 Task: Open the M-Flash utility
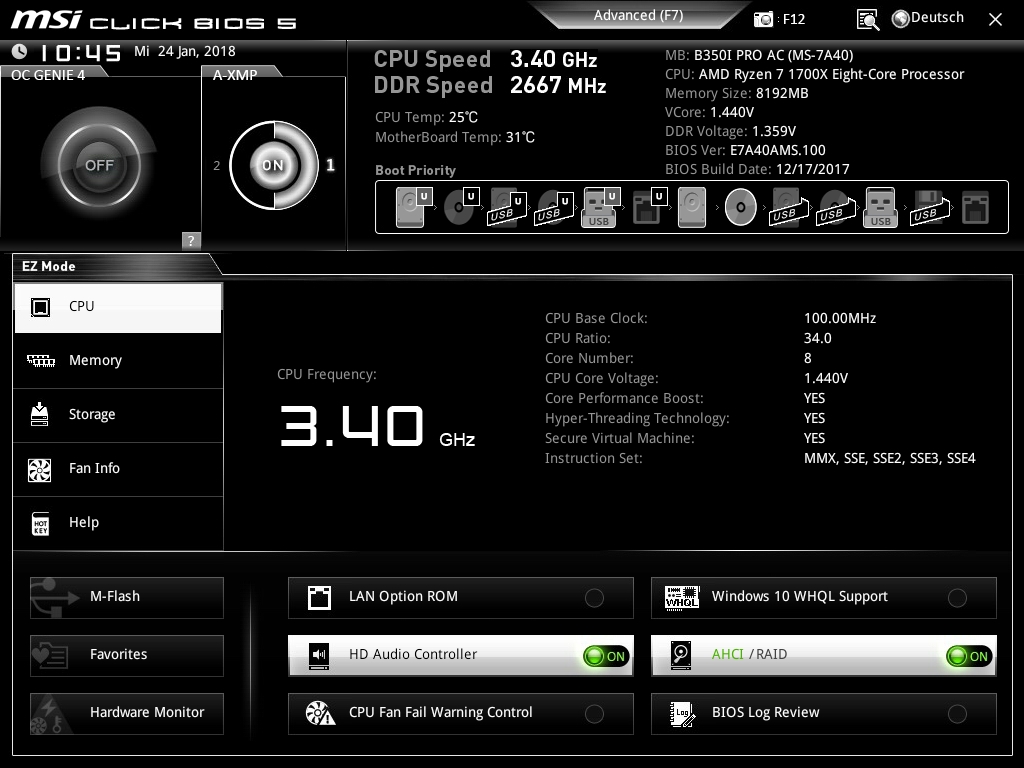click(127, 598)
